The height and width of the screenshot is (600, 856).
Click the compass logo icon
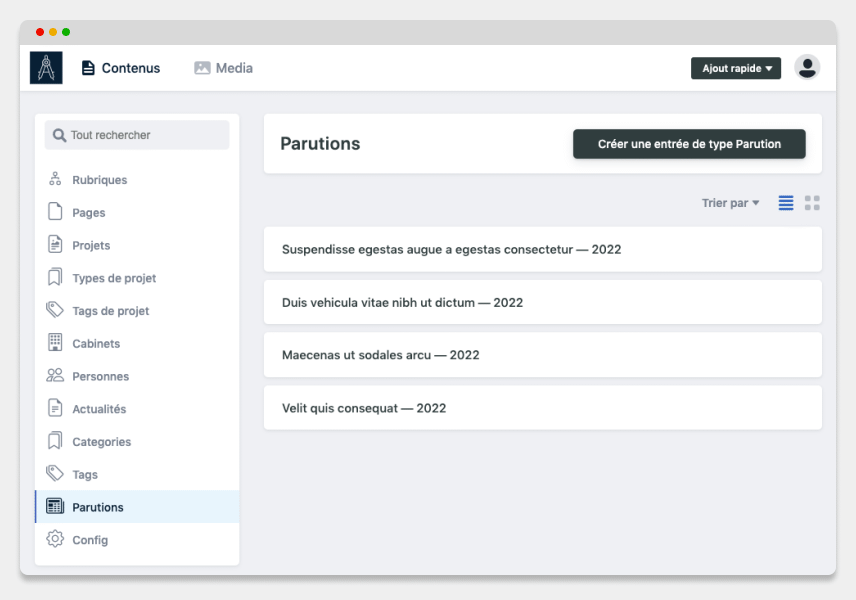click(x=46, y=68)
